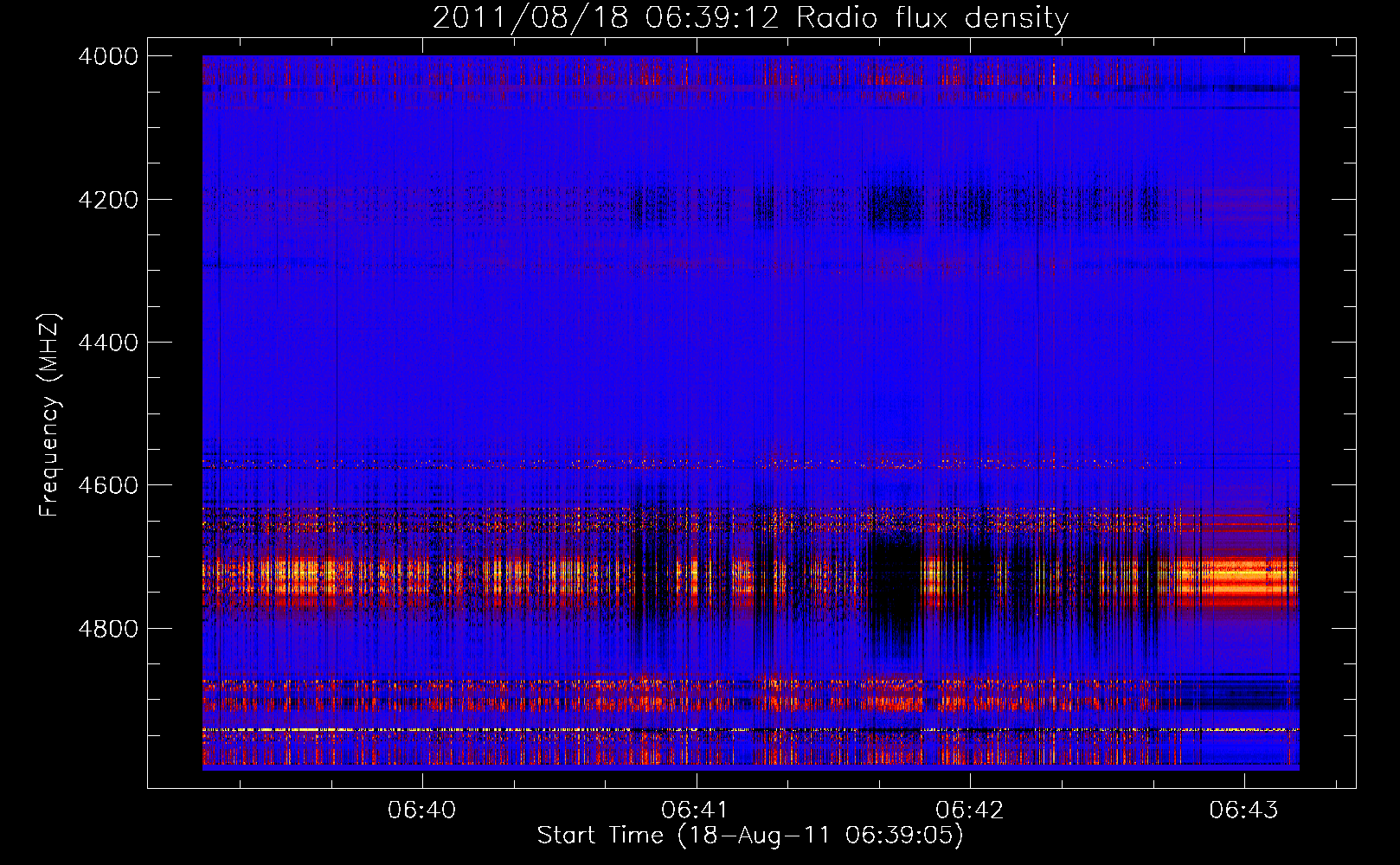Click the plot title "2011/08/18 06:39:12 Radio flux density"
The image size is (1400, 865).
point(750,18)
